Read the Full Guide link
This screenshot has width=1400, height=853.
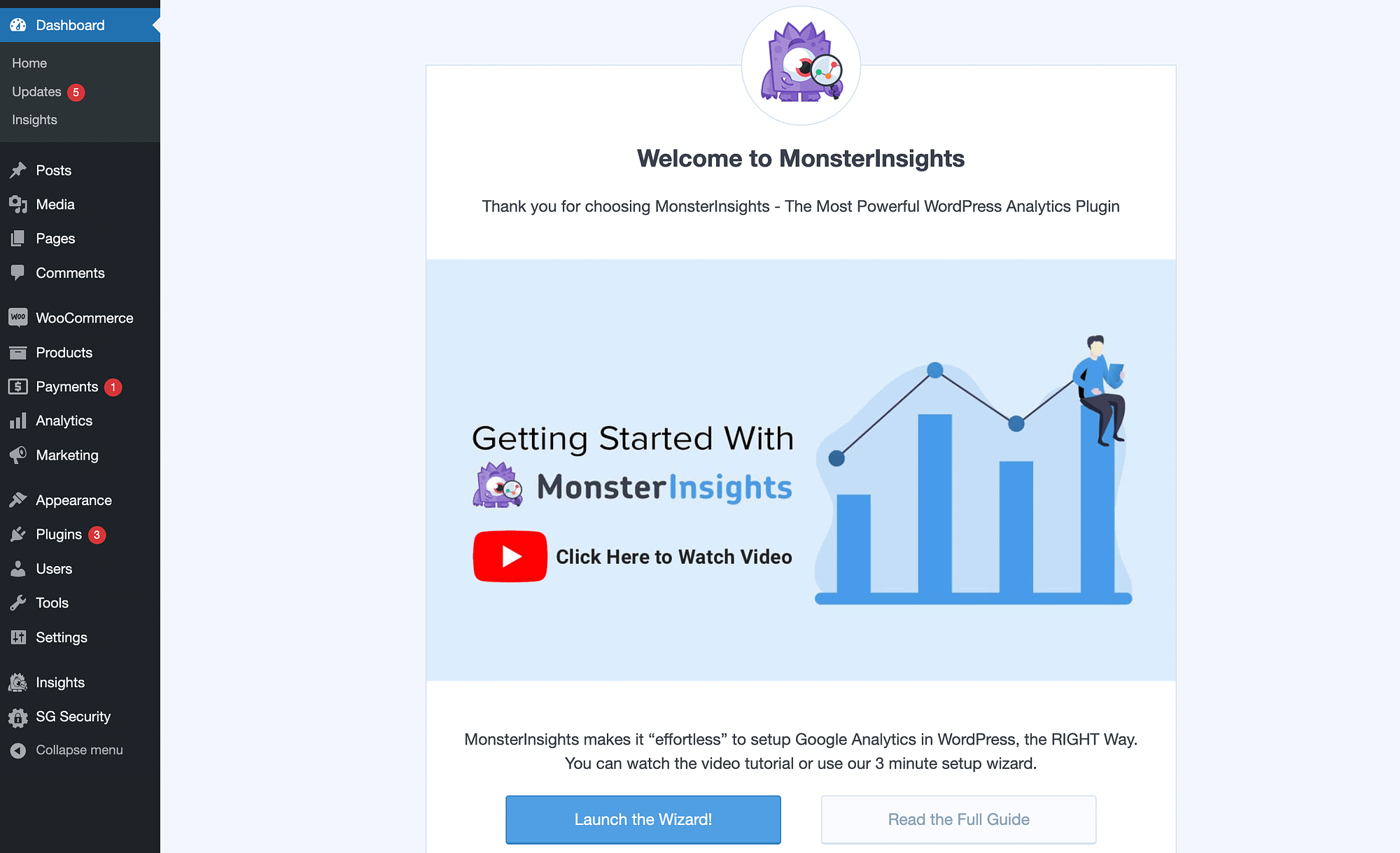pyautogui.click(x=959, y=819)
